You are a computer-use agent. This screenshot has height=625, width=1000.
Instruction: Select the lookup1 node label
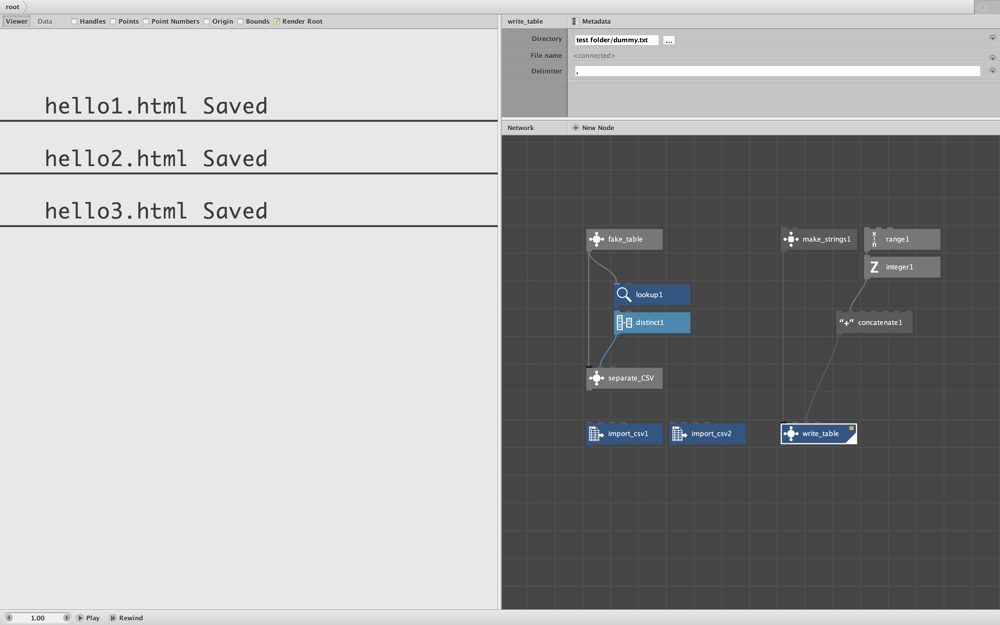tap(649, 295)
